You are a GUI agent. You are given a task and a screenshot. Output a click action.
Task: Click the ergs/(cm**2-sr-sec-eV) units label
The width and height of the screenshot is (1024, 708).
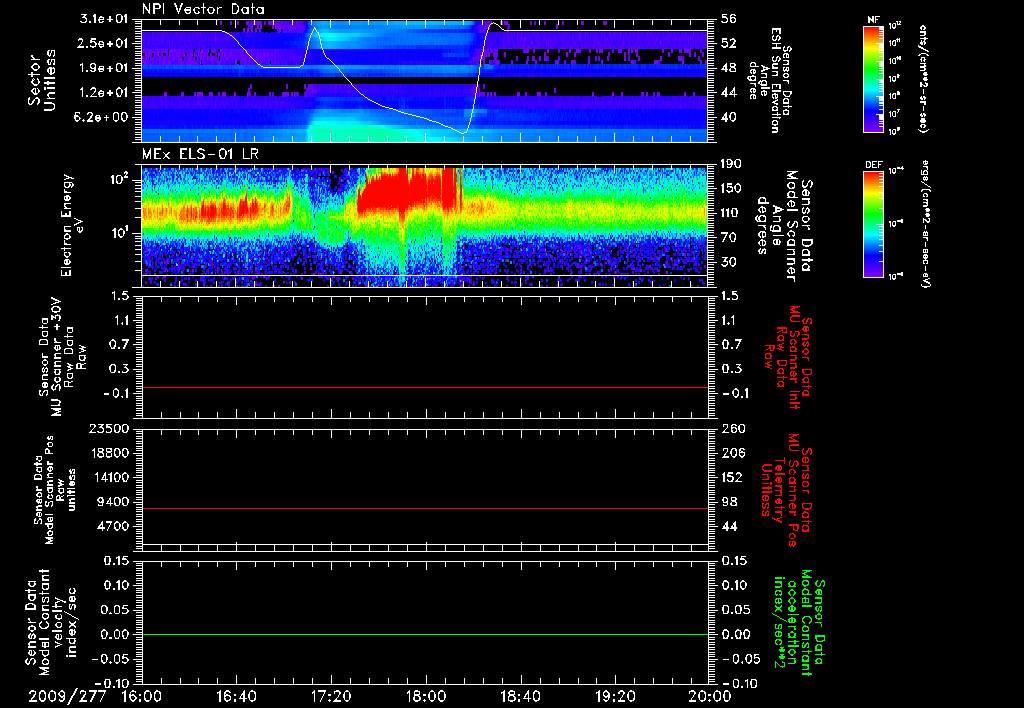pyautogui.click(x=924, y=223)
